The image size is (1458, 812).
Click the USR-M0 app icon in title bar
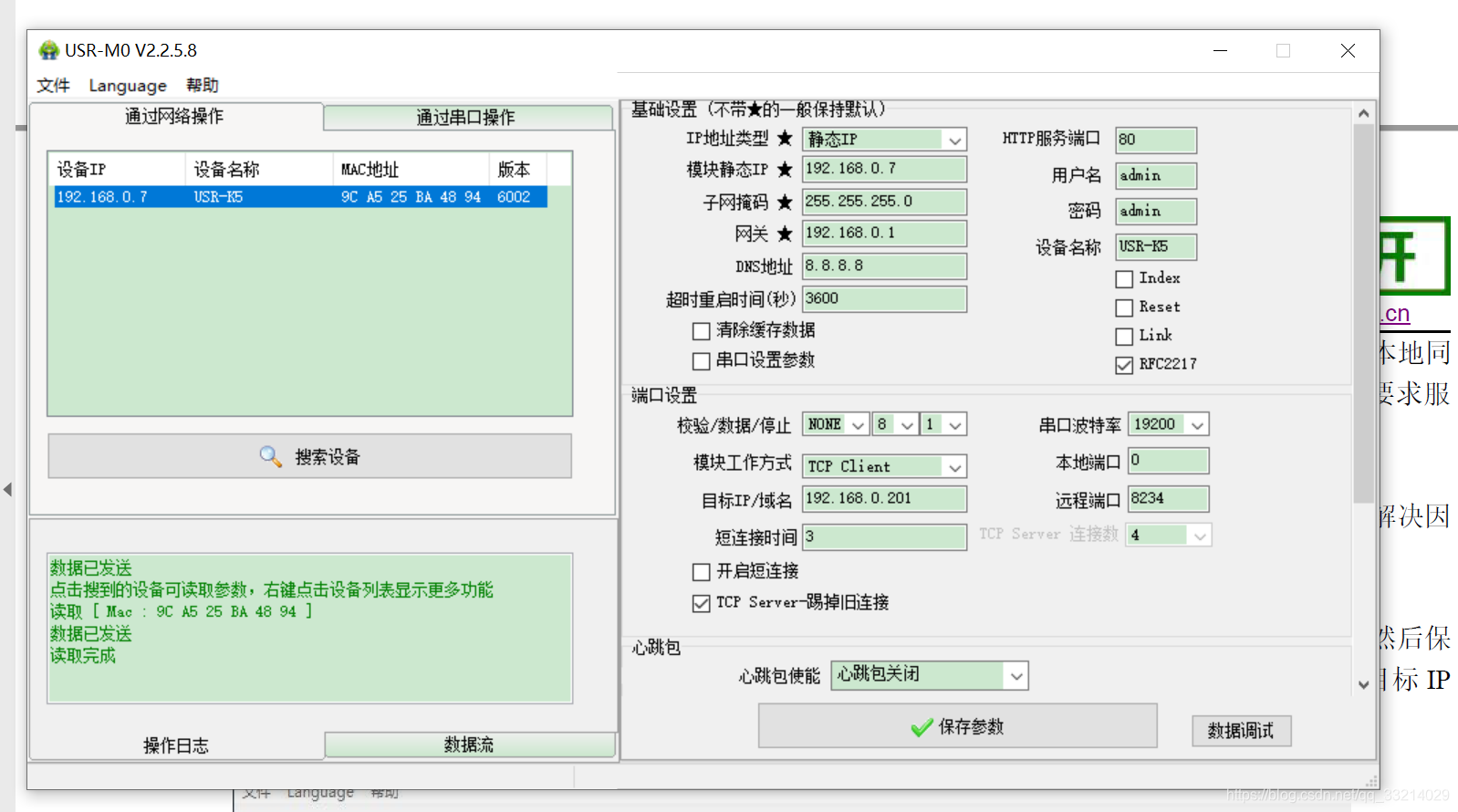48,50
